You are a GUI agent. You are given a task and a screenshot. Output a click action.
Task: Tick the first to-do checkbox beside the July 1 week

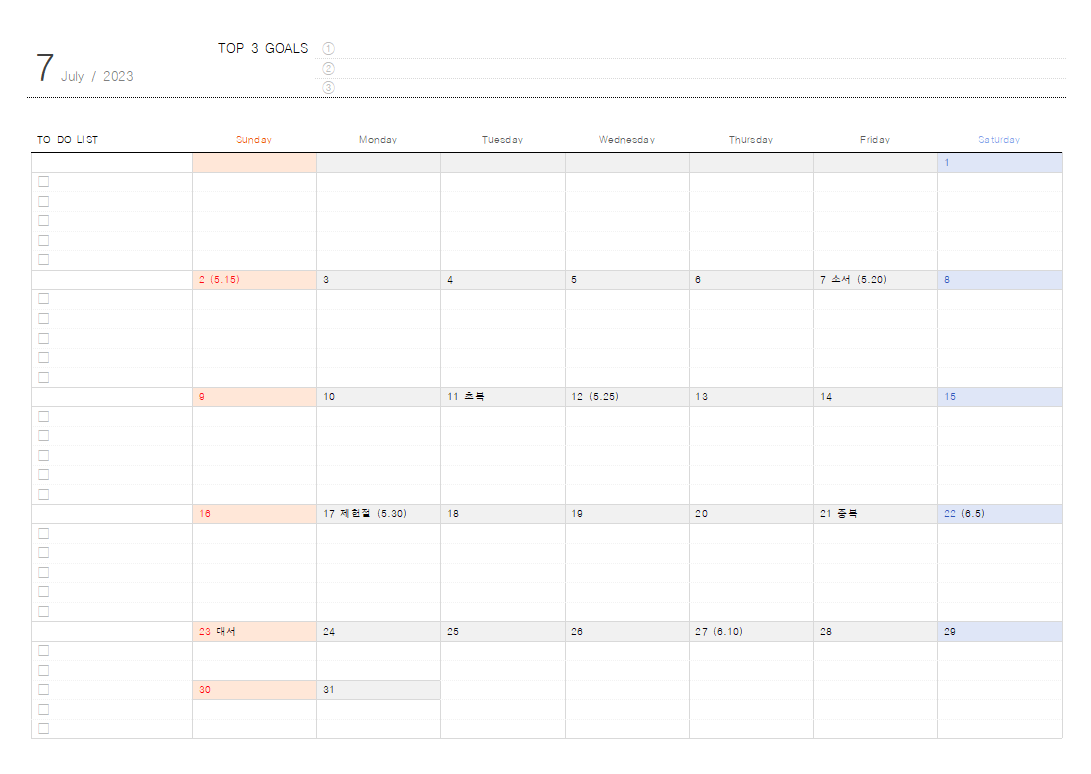coord(44,182)
